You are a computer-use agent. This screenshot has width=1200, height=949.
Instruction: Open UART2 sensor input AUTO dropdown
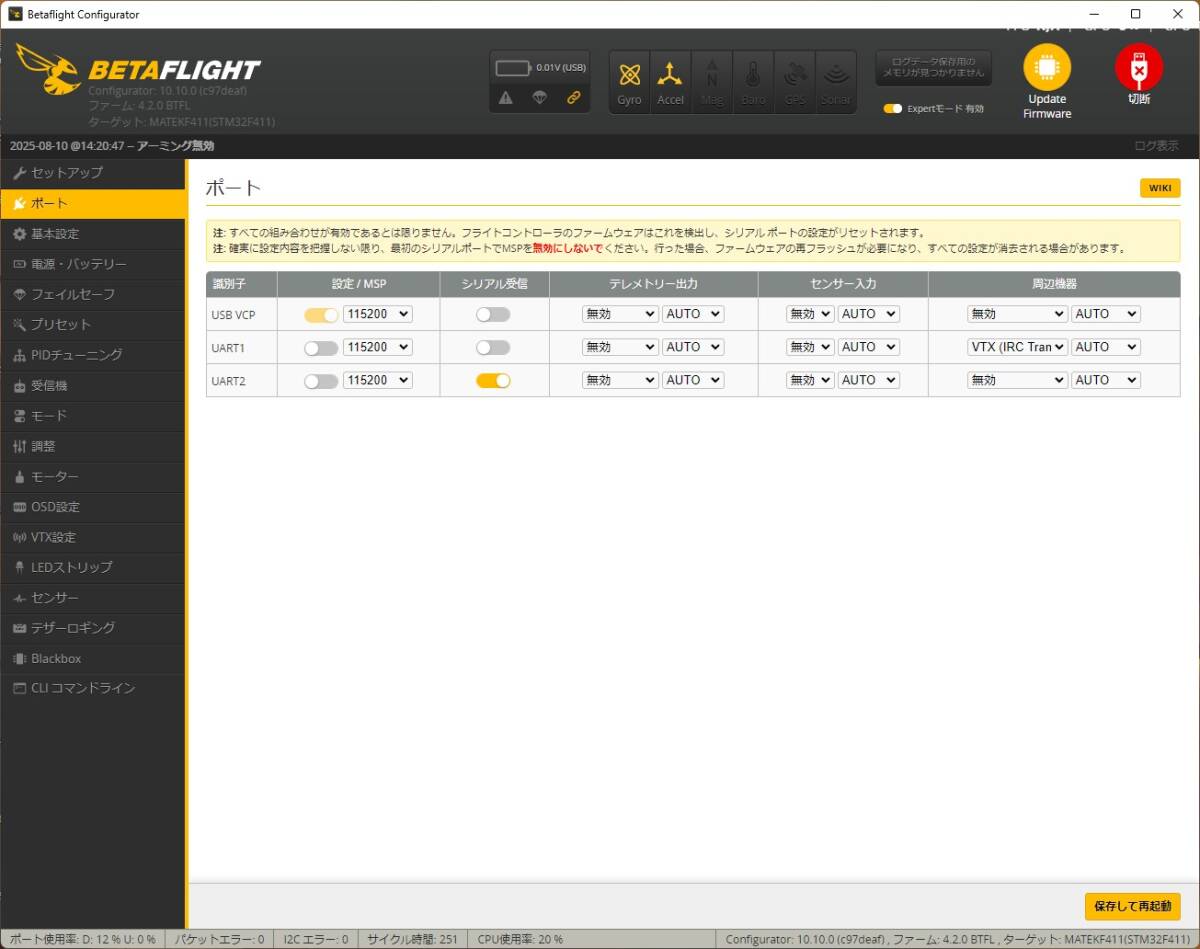(x=868, y=380)
